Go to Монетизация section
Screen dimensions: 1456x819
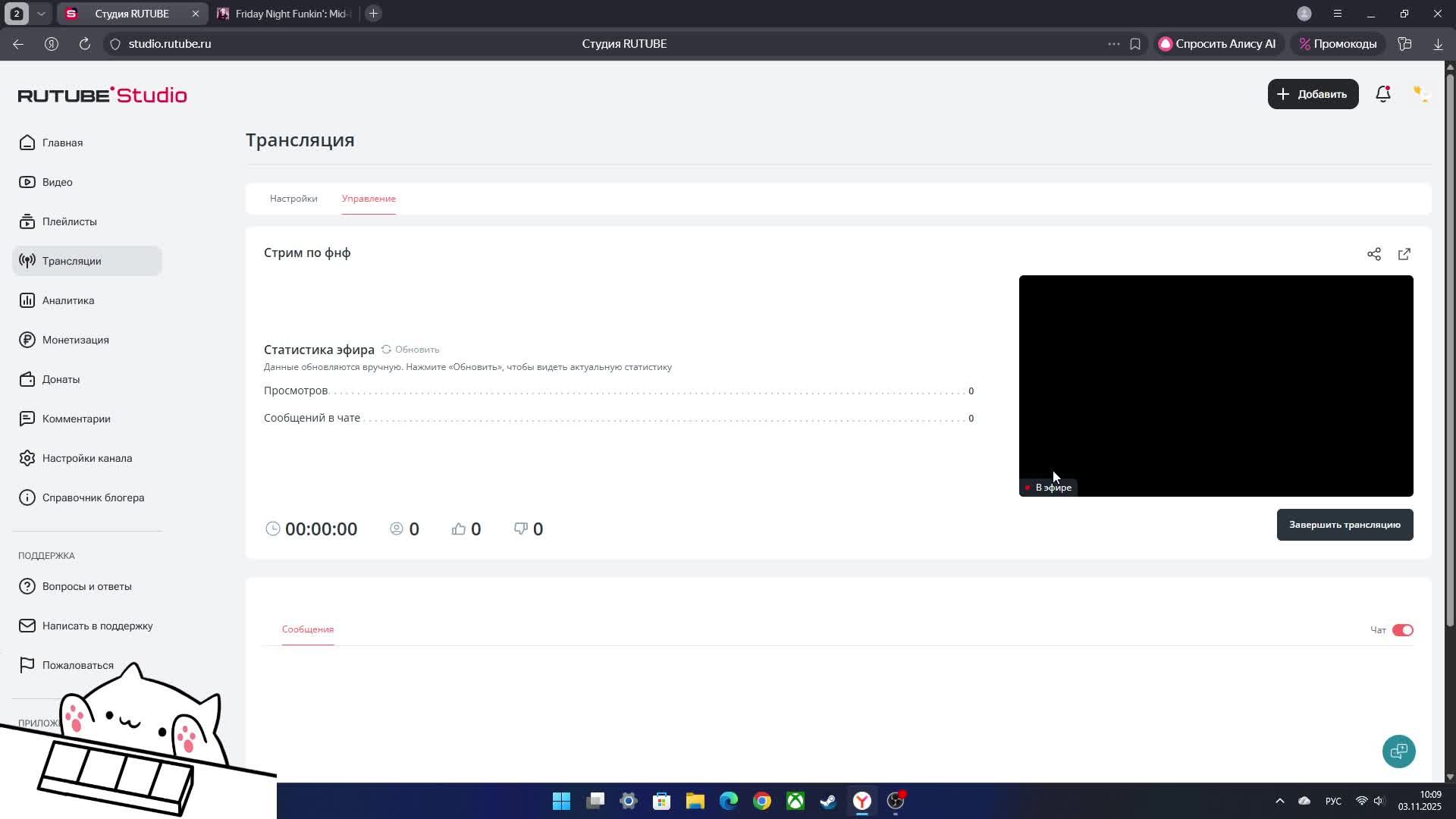coord(75,340)
